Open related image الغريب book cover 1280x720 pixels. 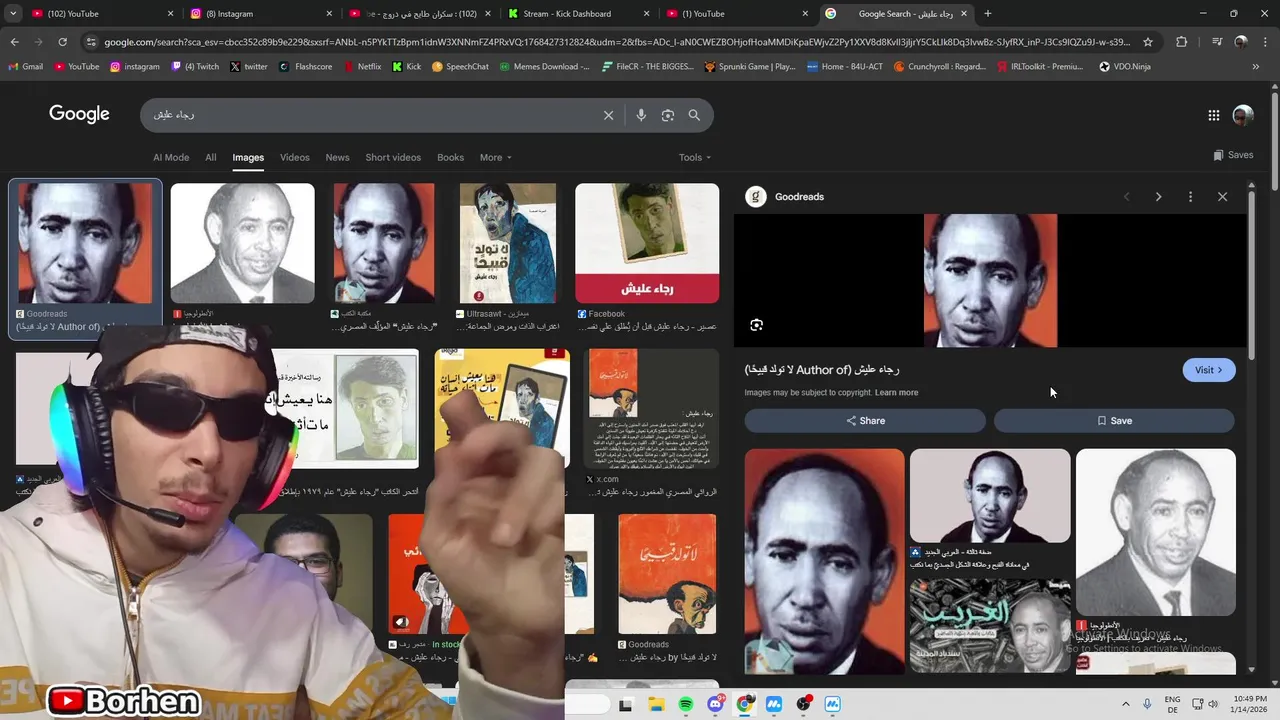990,625
